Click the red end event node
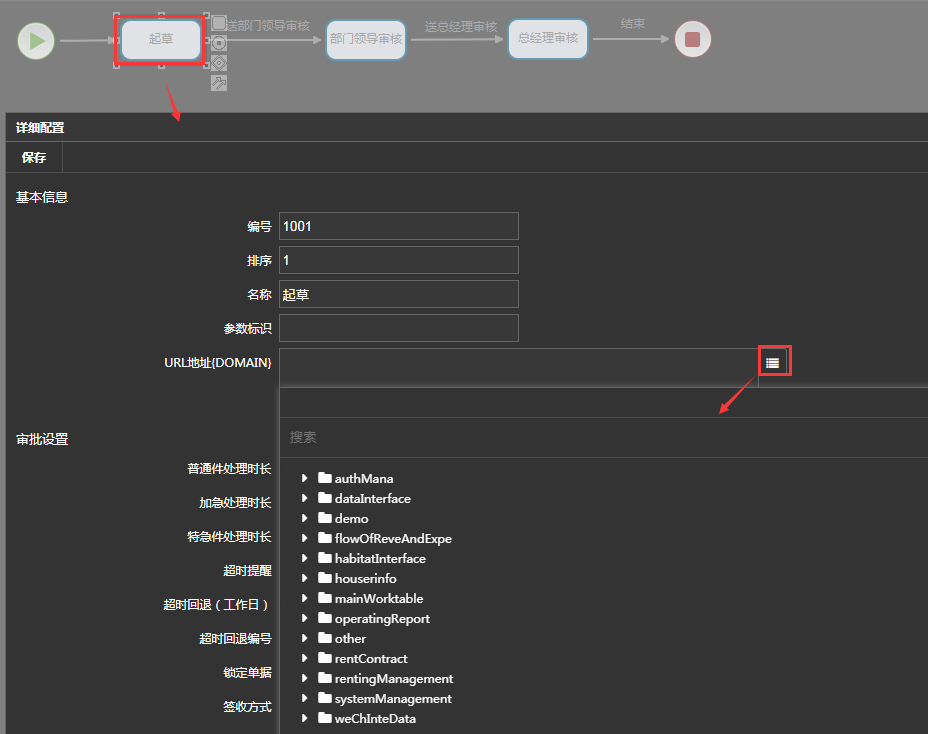This screenshot has width=928, height=734. point(692,41)
